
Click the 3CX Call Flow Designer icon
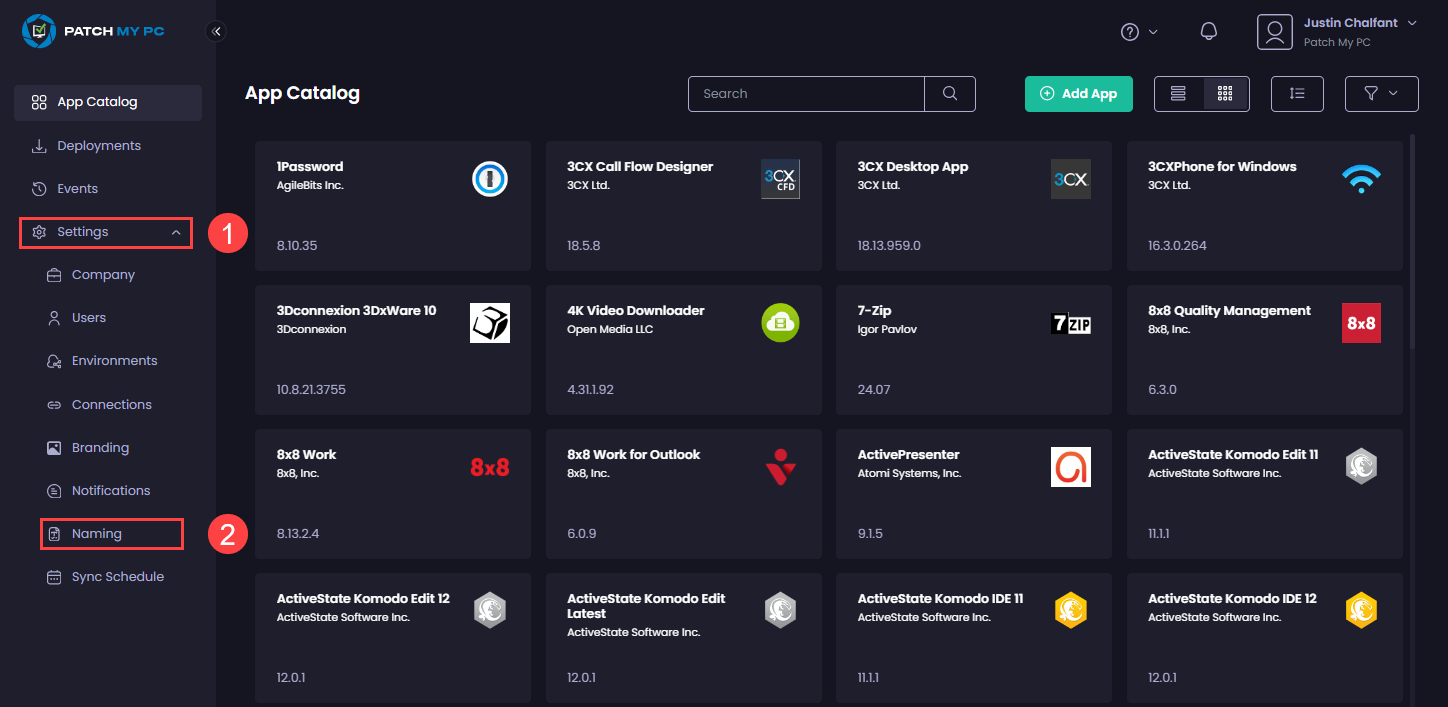tap(780, 179)
